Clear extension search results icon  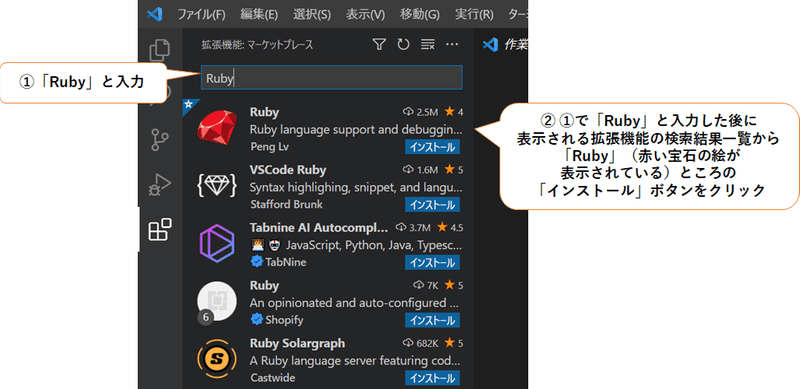tap(427, 45)
